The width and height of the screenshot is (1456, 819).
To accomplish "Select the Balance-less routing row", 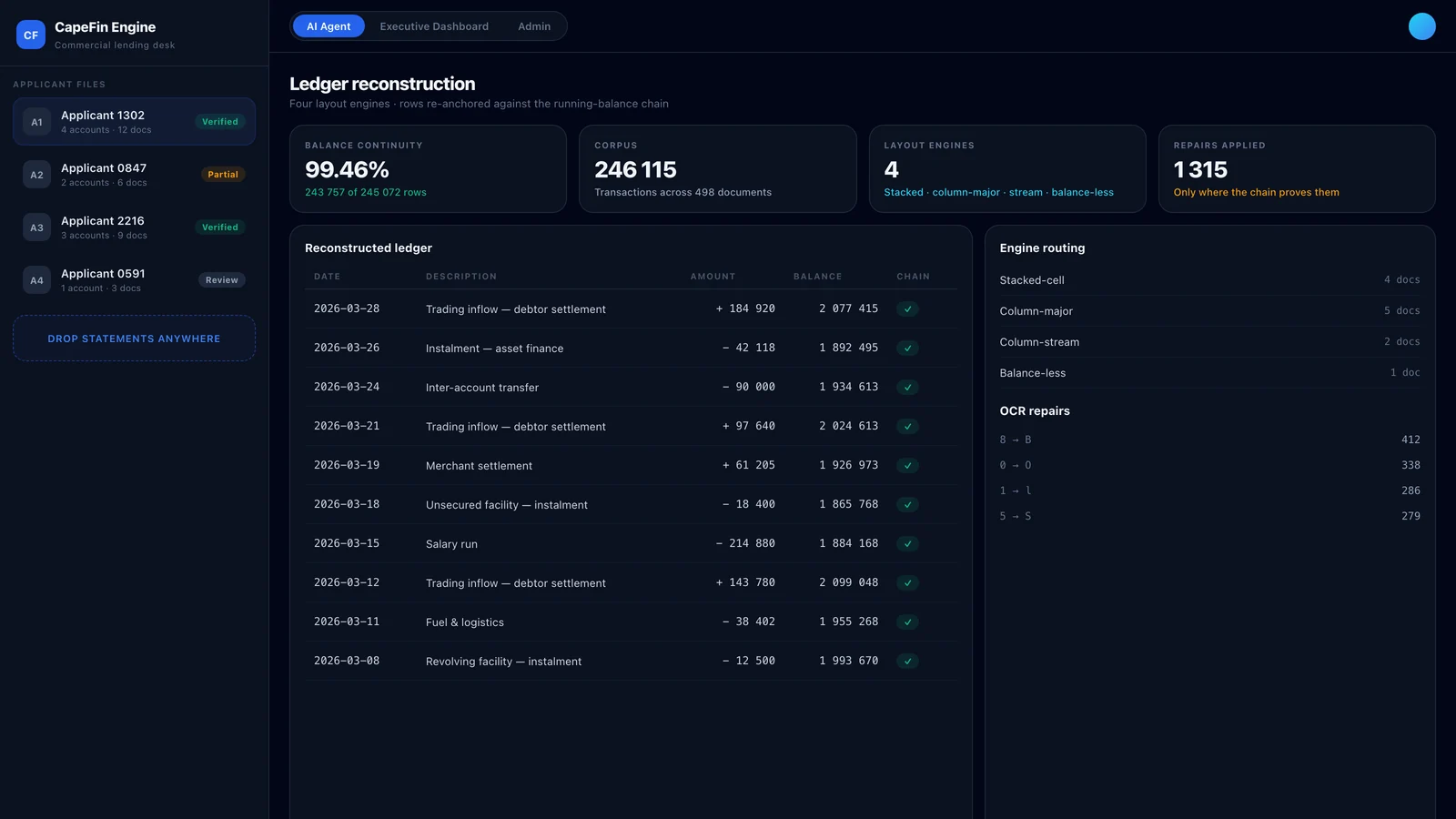I will [x=1209, y=373].
